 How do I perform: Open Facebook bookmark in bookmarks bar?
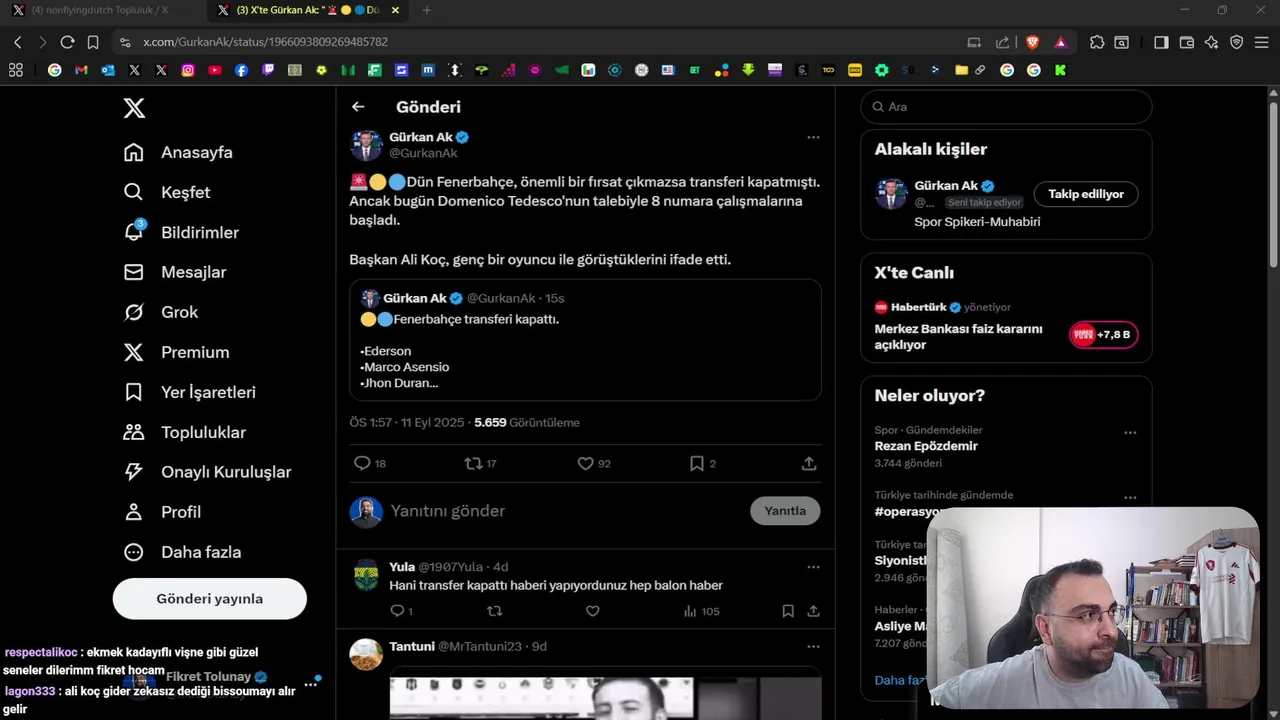(241, 70)
